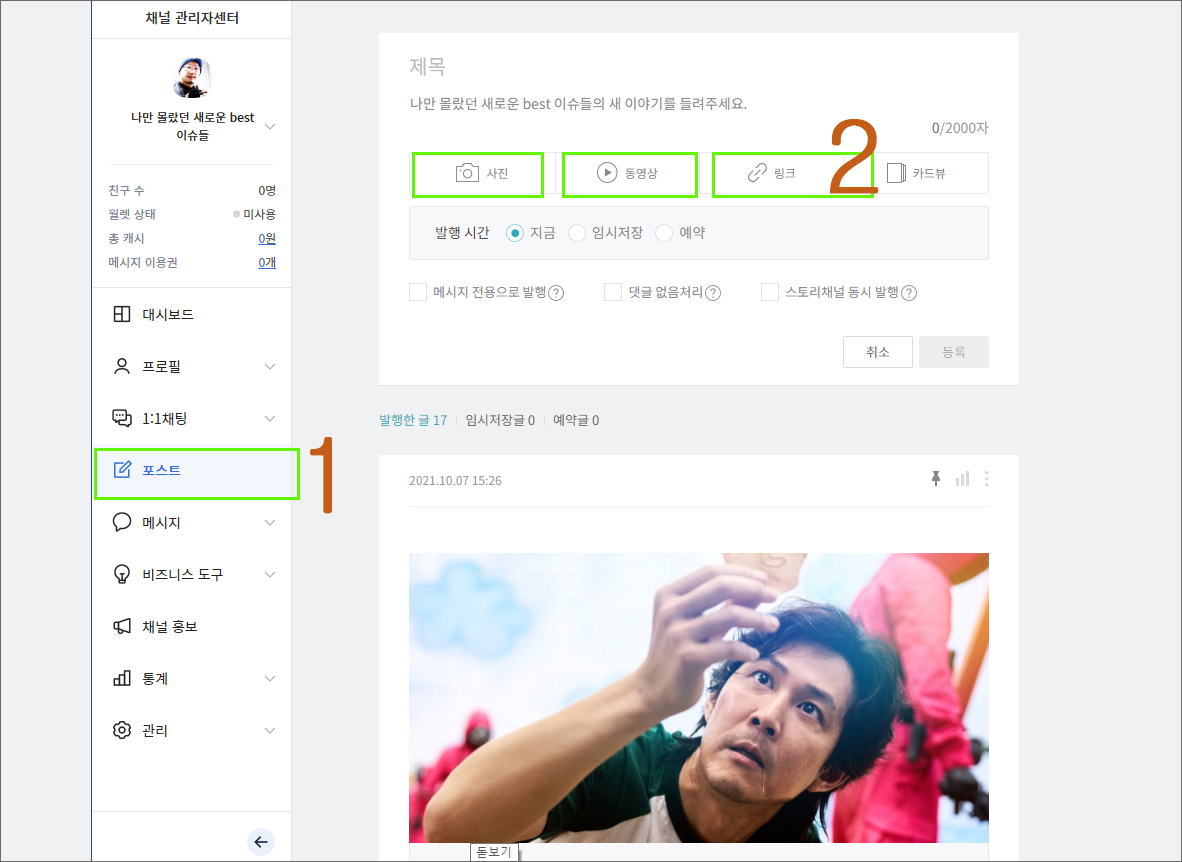Screen dimensions: 1182x862
Task: Click the 돋보기 button under image
Action: [x=494, y=852]
